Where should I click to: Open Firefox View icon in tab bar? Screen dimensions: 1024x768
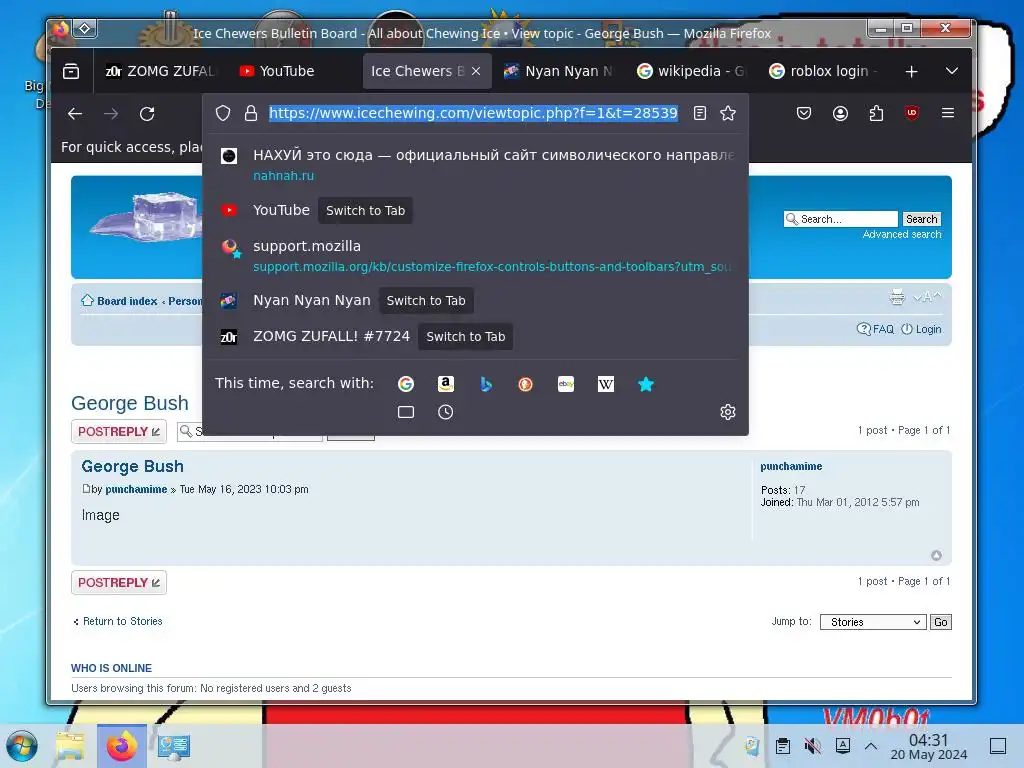pyautogui.click(x=71, y=71)
